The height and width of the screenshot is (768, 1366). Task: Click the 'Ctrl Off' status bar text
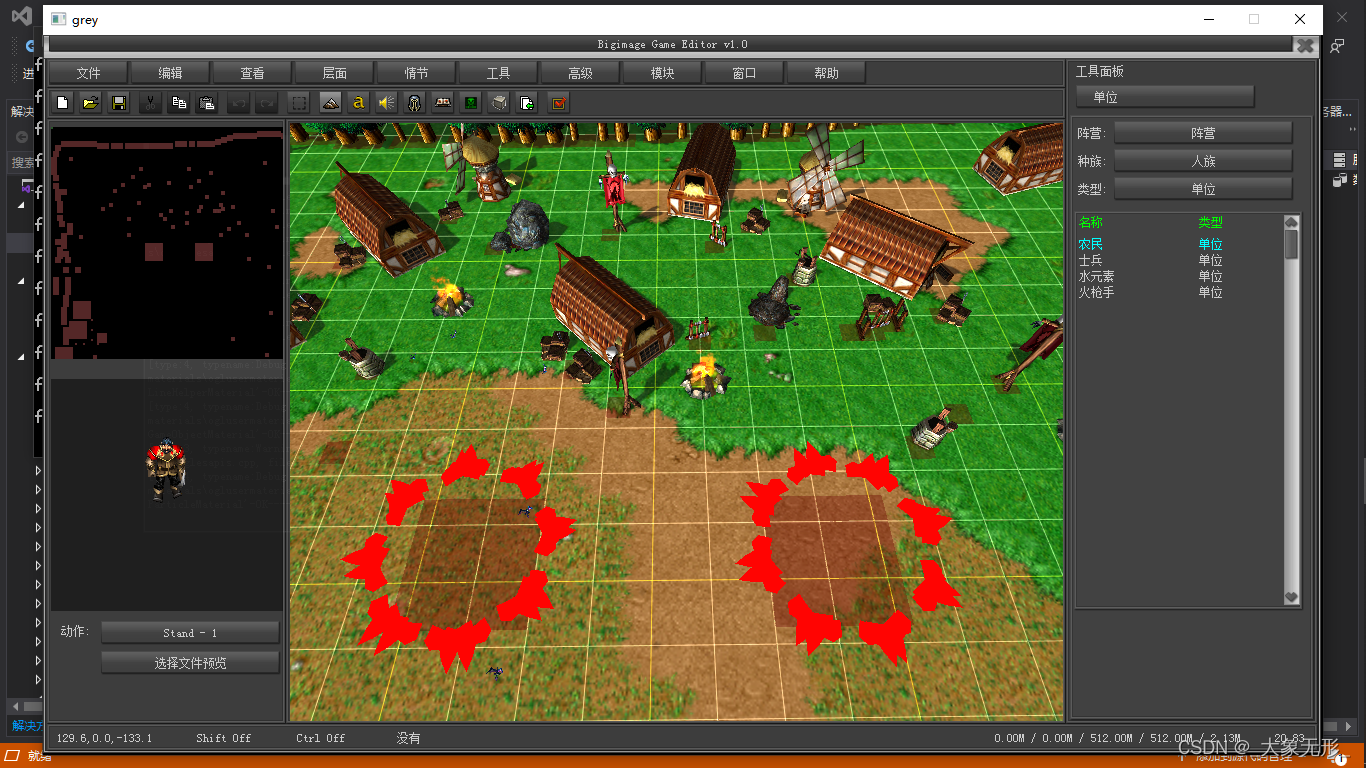point(320,738)
